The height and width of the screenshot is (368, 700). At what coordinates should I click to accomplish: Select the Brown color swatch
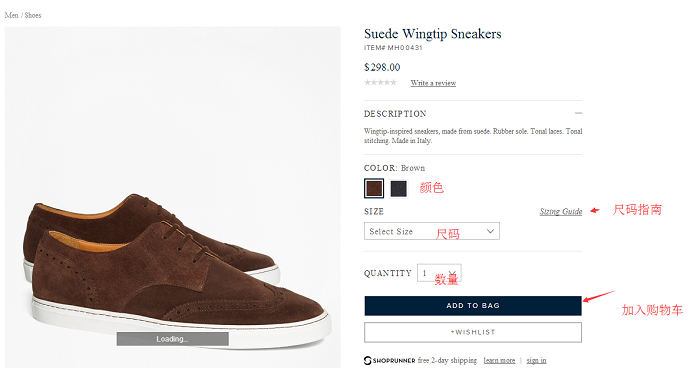pos(374,188)
